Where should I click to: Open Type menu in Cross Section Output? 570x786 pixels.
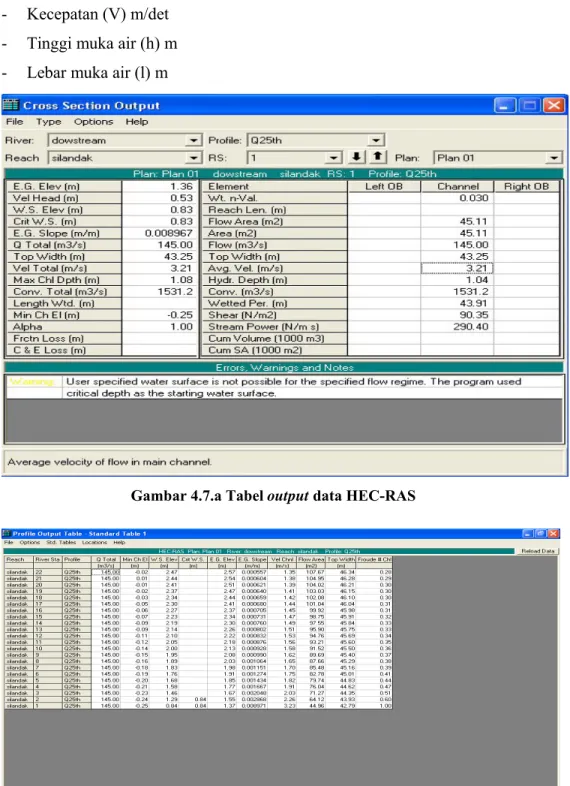pyautogui.click(x=48, y=122)
